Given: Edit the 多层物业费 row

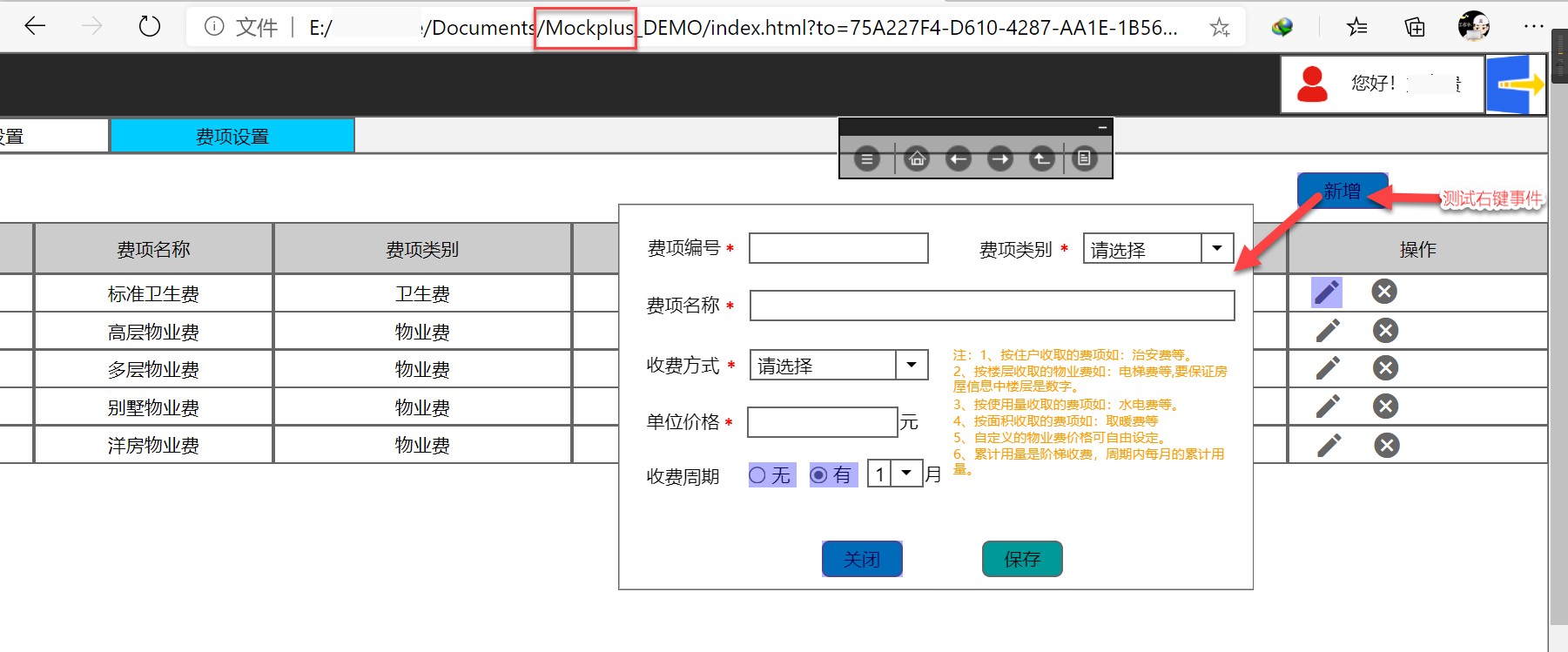Looking at the screenshot, I should click(1328, 368).
